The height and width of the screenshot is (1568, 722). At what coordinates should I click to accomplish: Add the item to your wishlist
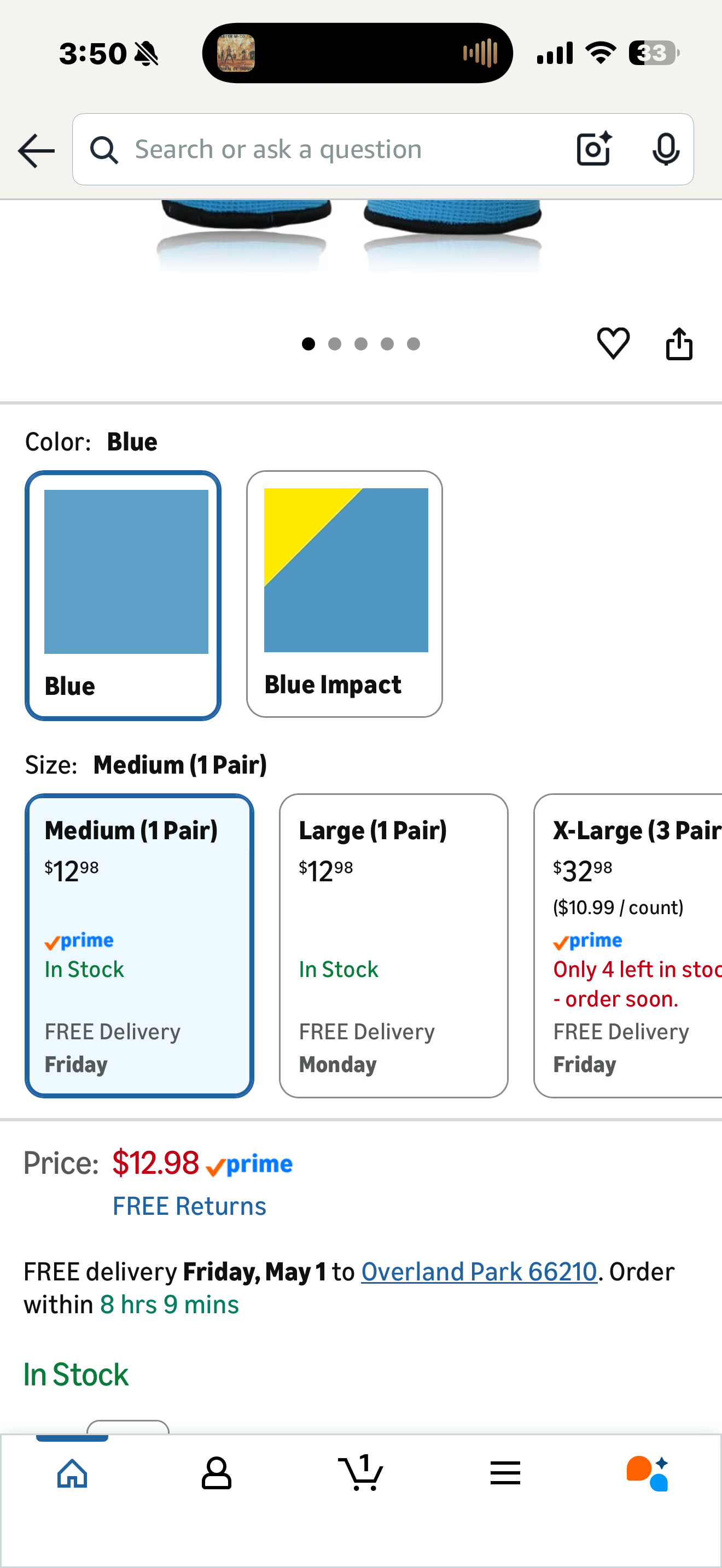(x=613, y=343)
